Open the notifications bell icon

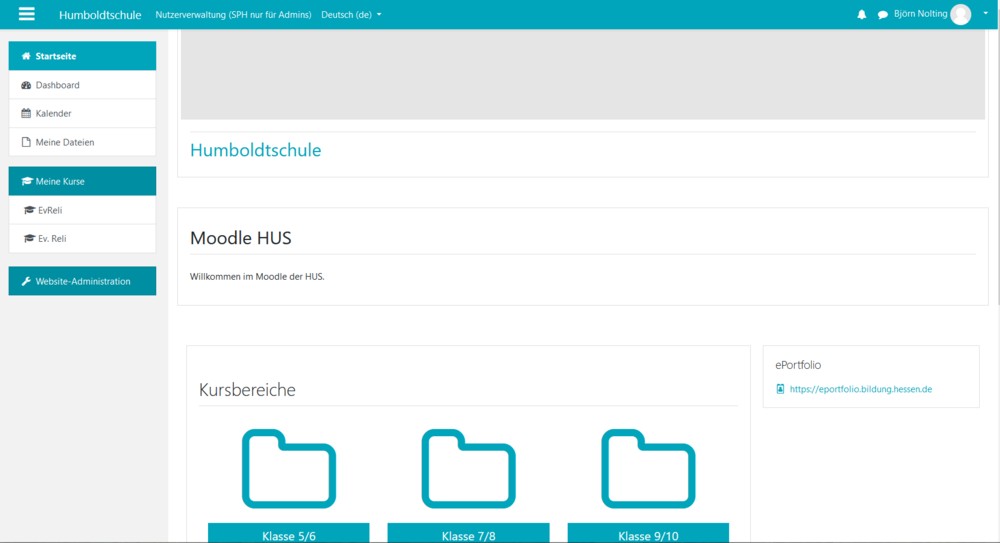pos(862,15)
